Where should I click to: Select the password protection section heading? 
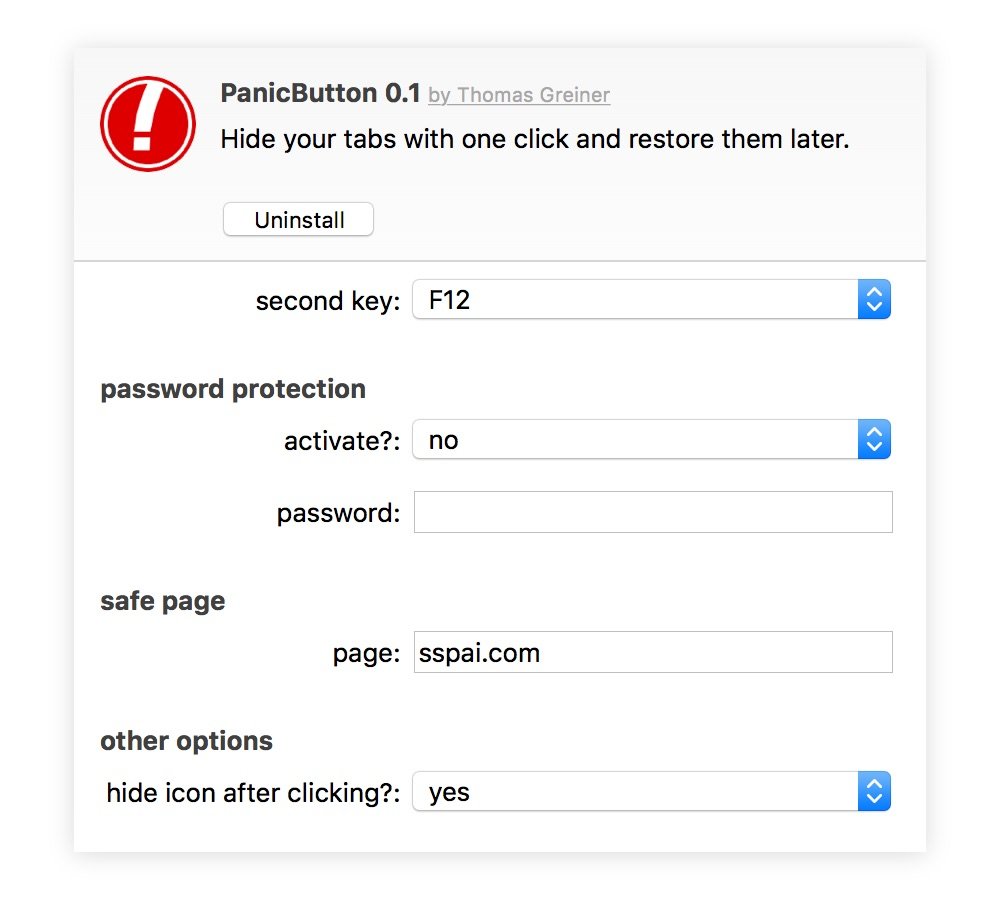point(233,390)
